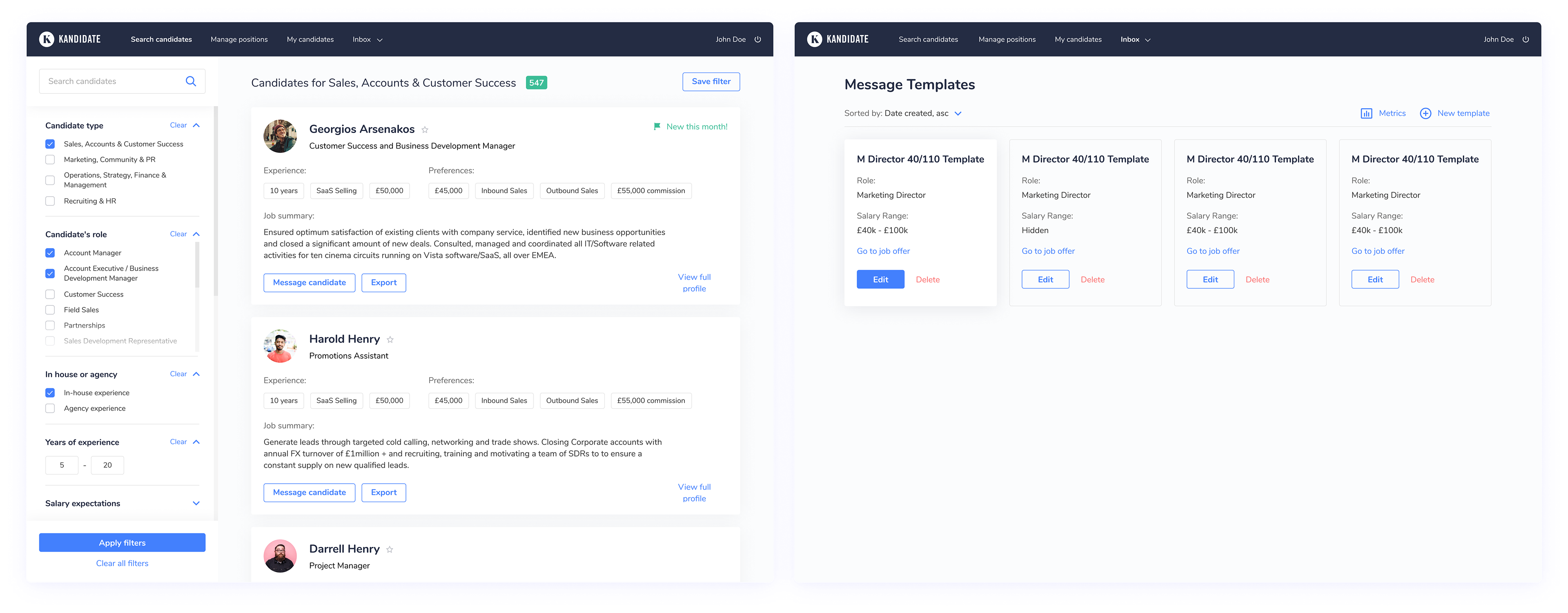Click the filter sidebar scrollbar
This screenshot has height=613, width=1568.
[x=216, y=201]
